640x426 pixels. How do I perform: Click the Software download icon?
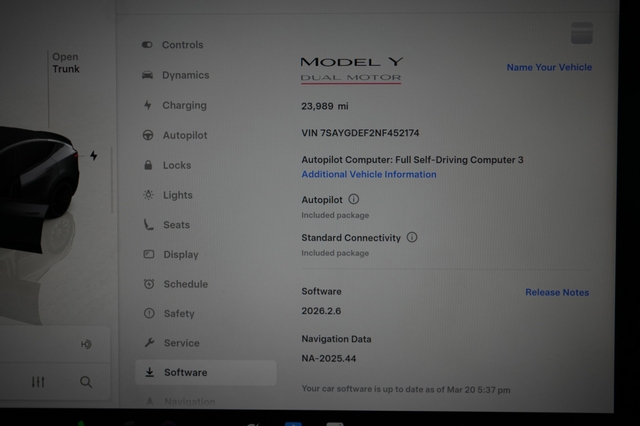(x=150, y=372)
